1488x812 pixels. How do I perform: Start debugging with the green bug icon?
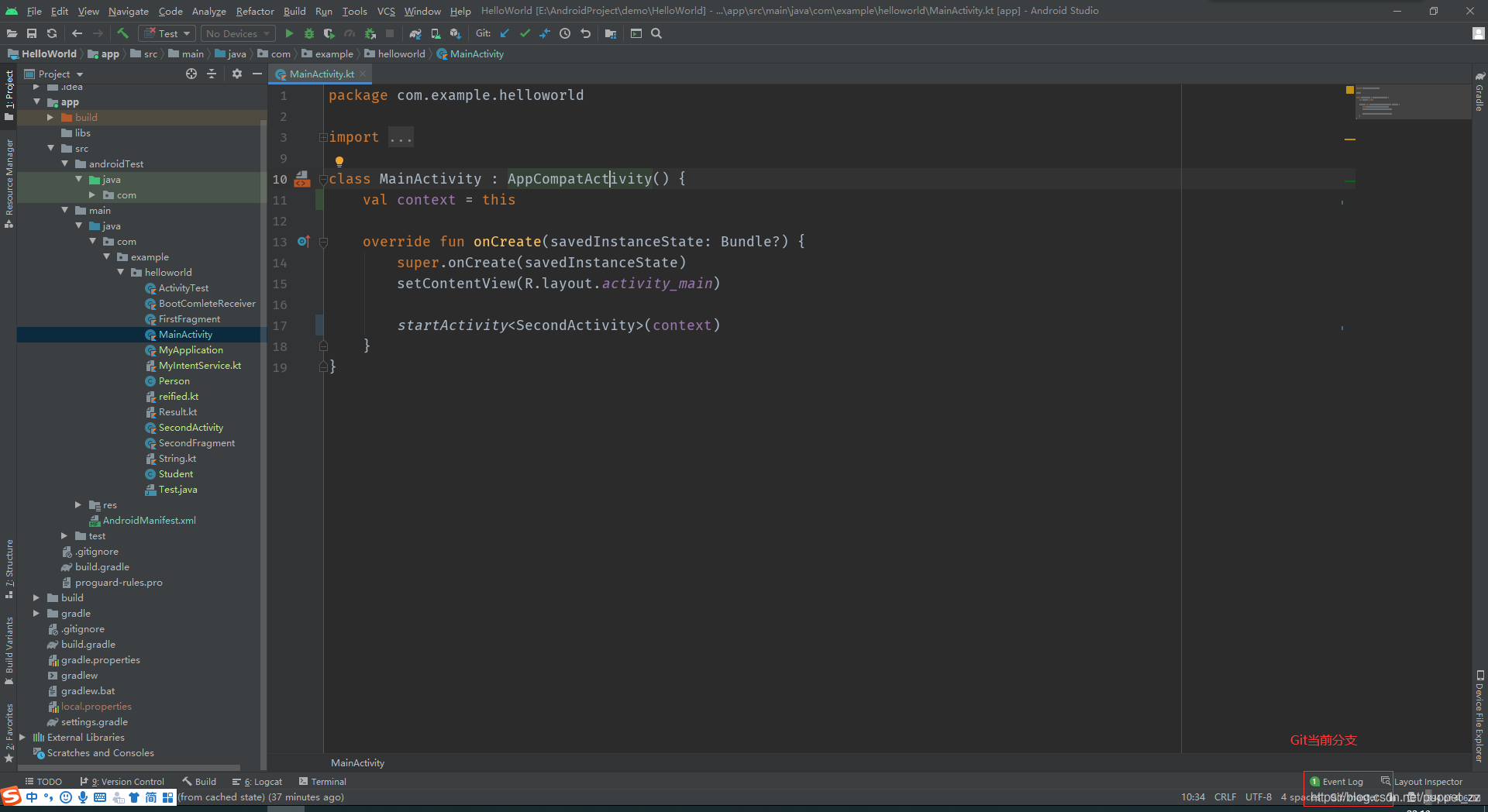pos(309,33)
